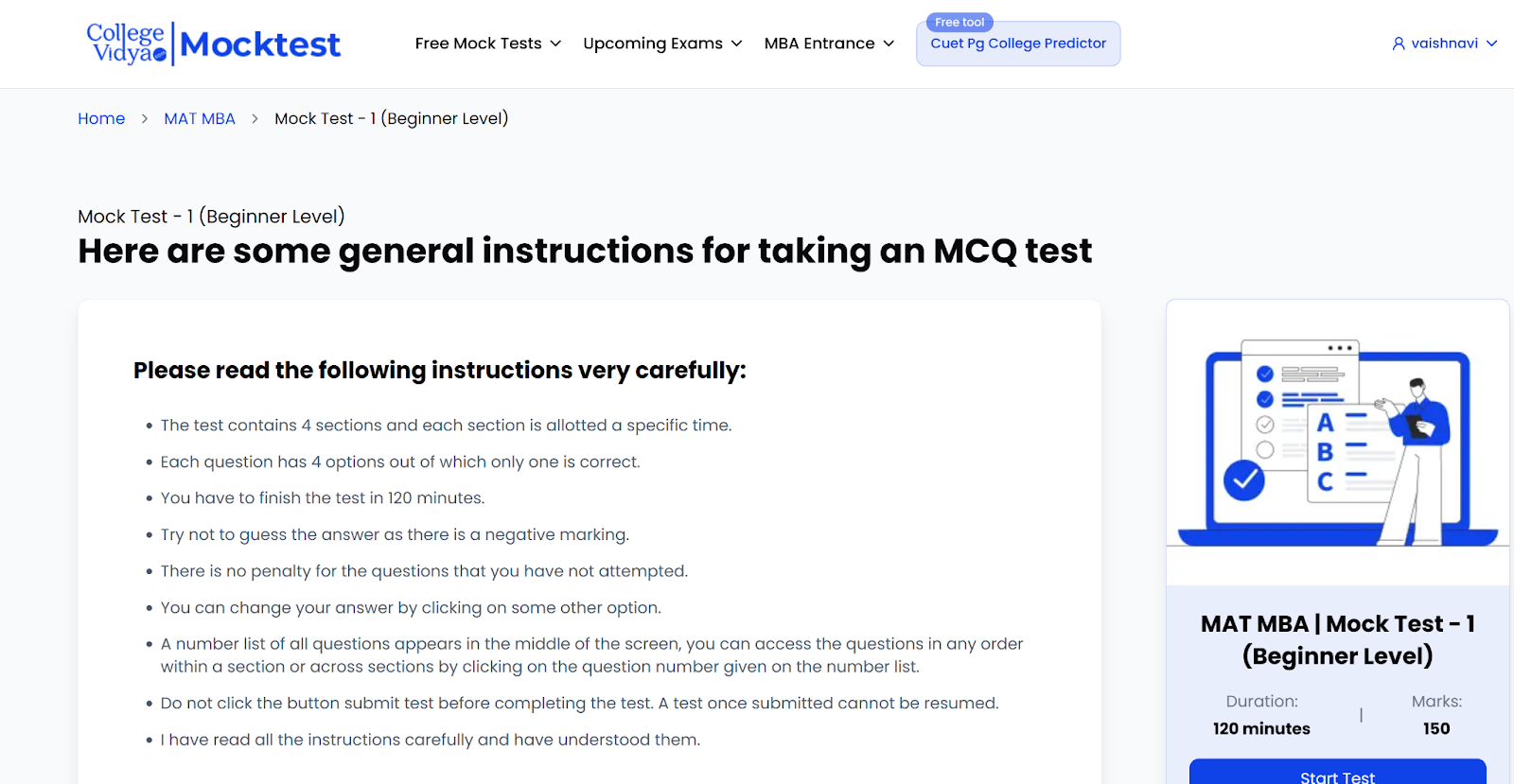Go to the Home breadcrumb link

coord(101,119)
